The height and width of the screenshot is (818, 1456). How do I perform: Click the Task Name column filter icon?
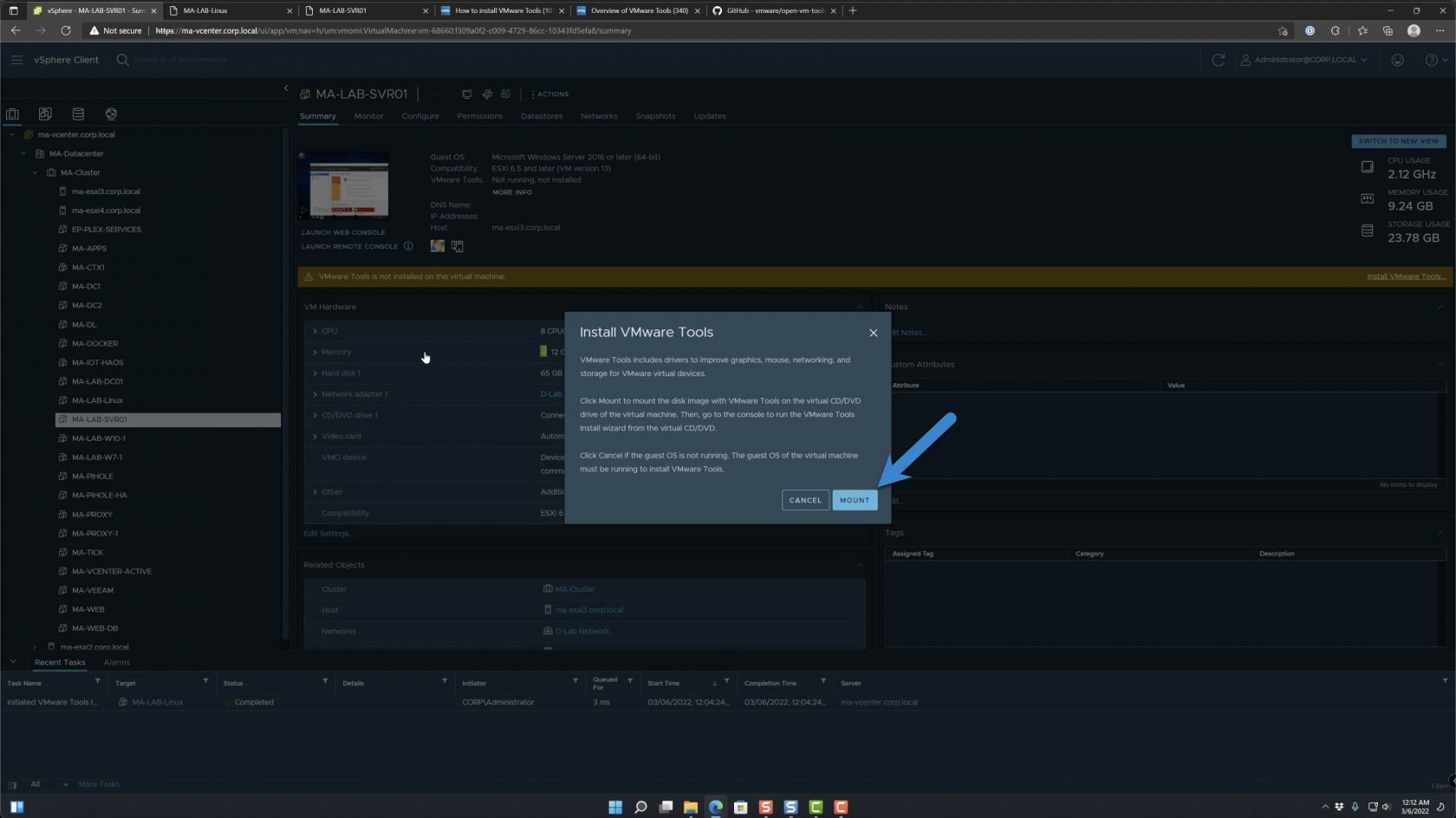(x=97, y=681)
